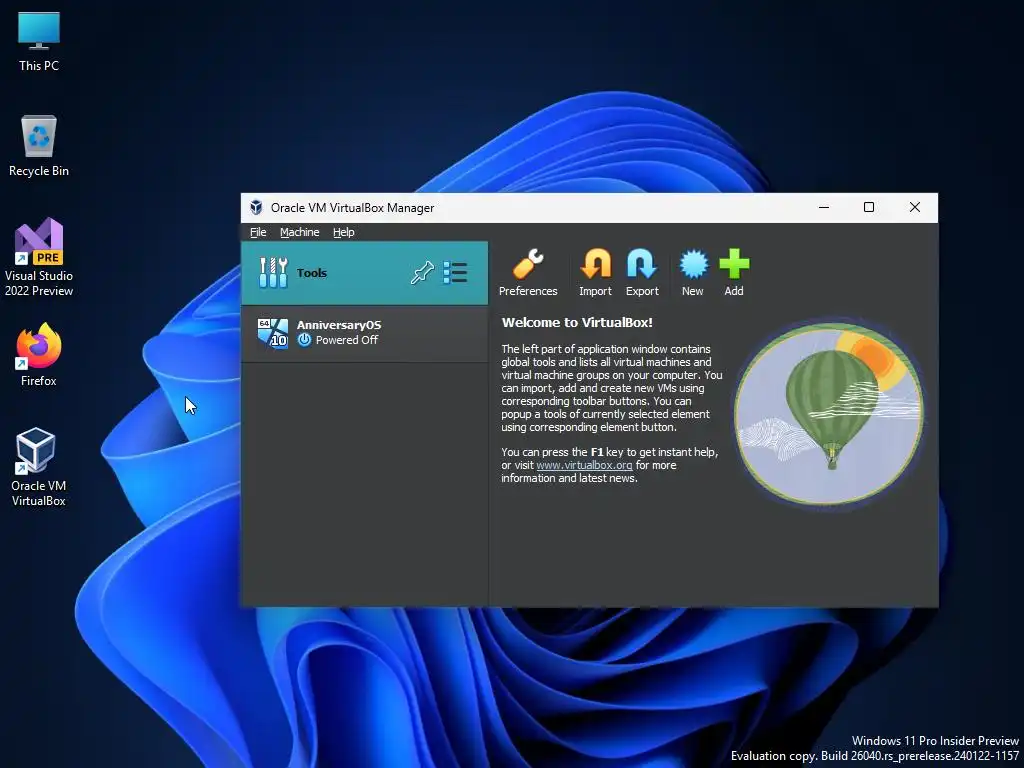Image resolution: width=1024 pixels, height=768 pixels.
Task: Select This PC desktop icon
Action: (x=39, y=42)
